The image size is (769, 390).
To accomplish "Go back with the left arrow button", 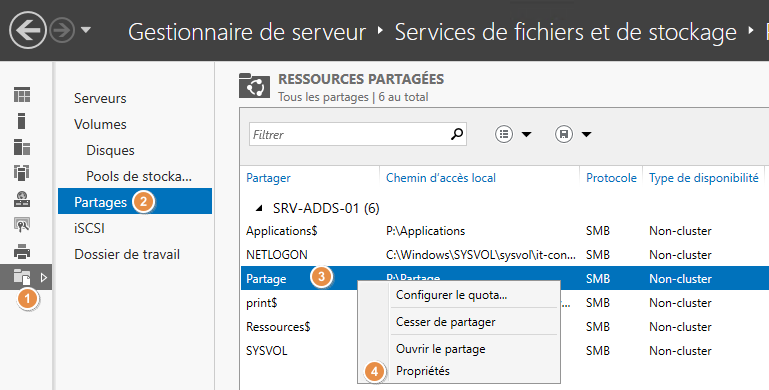I will coord(27,30).
